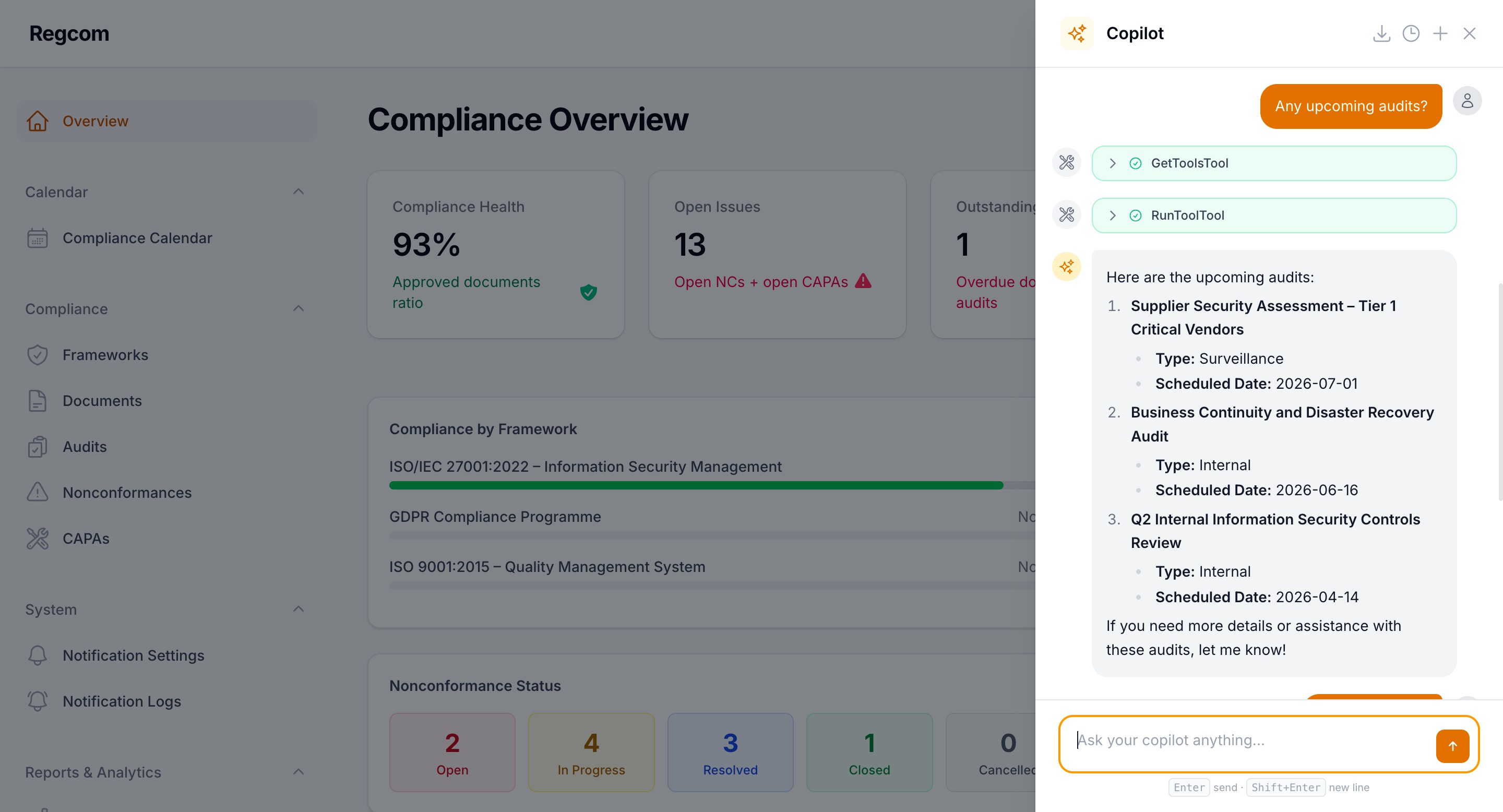Click the 'Any upcoming audits?' message bubble
Screen dimensions: 1503x812
(x=1351, y=106)
